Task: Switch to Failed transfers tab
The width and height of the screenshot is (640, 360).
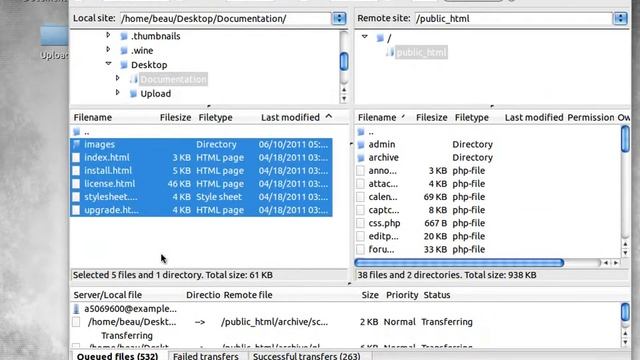Action: pyautogui.click(x=206, y=356)
